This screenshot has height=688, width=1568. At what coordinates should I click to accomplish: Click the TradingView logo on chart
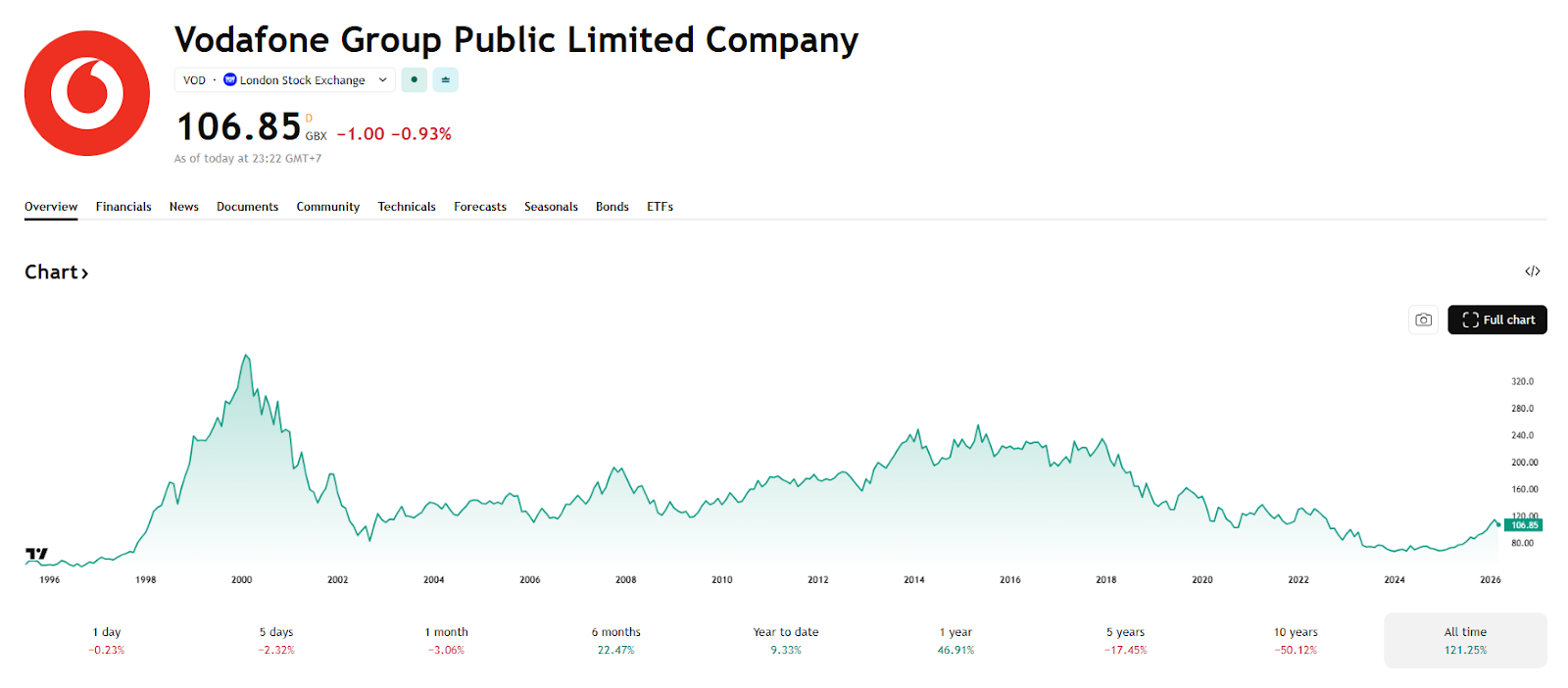36,555
